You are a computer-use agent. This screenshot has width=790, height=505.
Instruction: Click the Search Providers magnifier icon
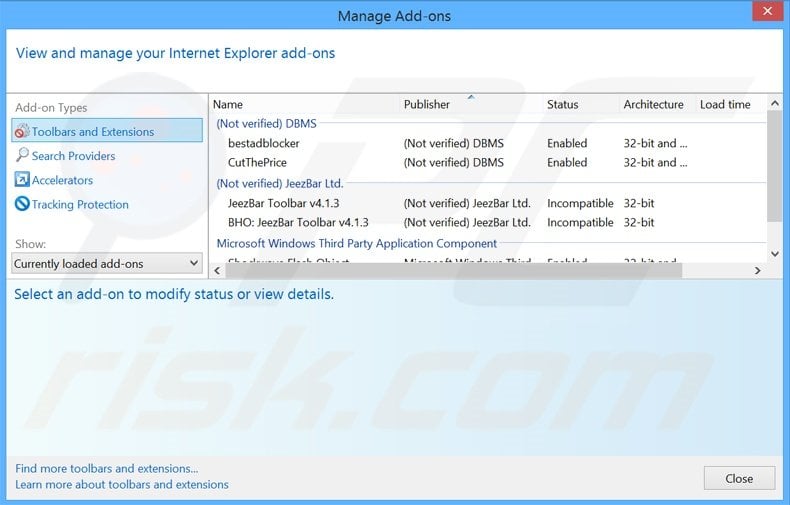pyautogui.click(x=22, y=156)
